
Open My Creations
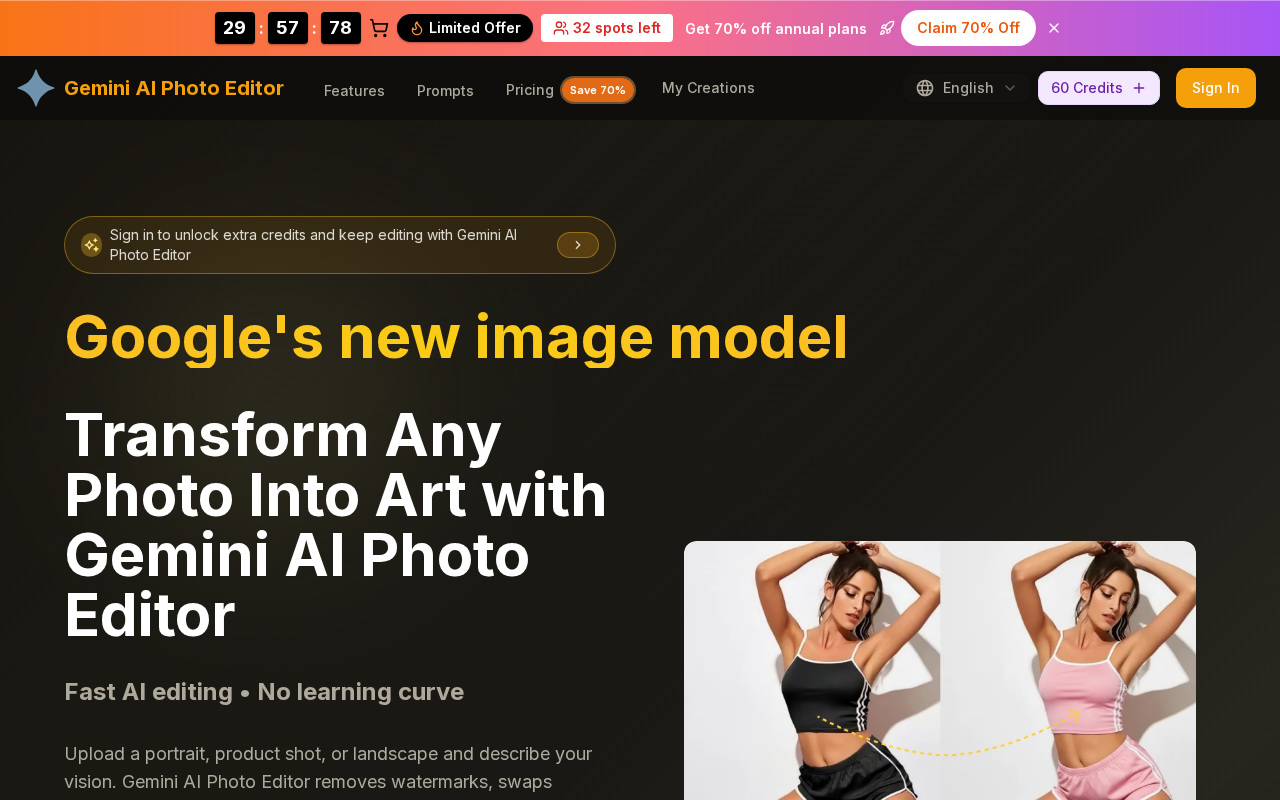click(708, 88)
